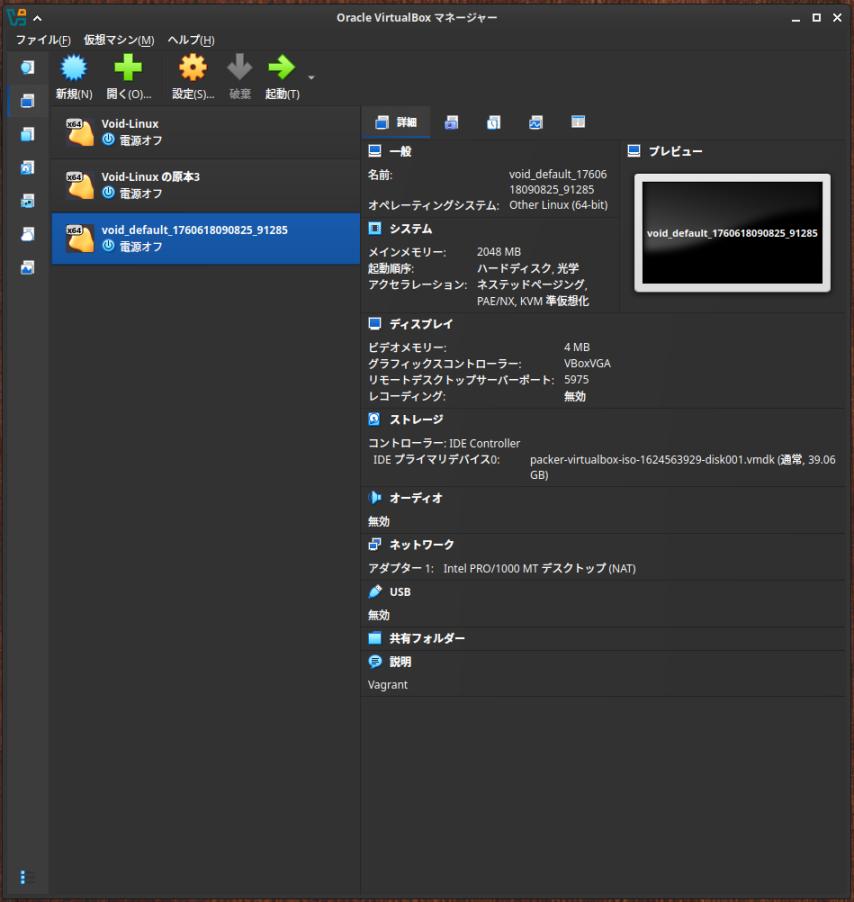Click the Other Linux (64-bit) OS value
The image size is (854, 902).
[558, 205]
